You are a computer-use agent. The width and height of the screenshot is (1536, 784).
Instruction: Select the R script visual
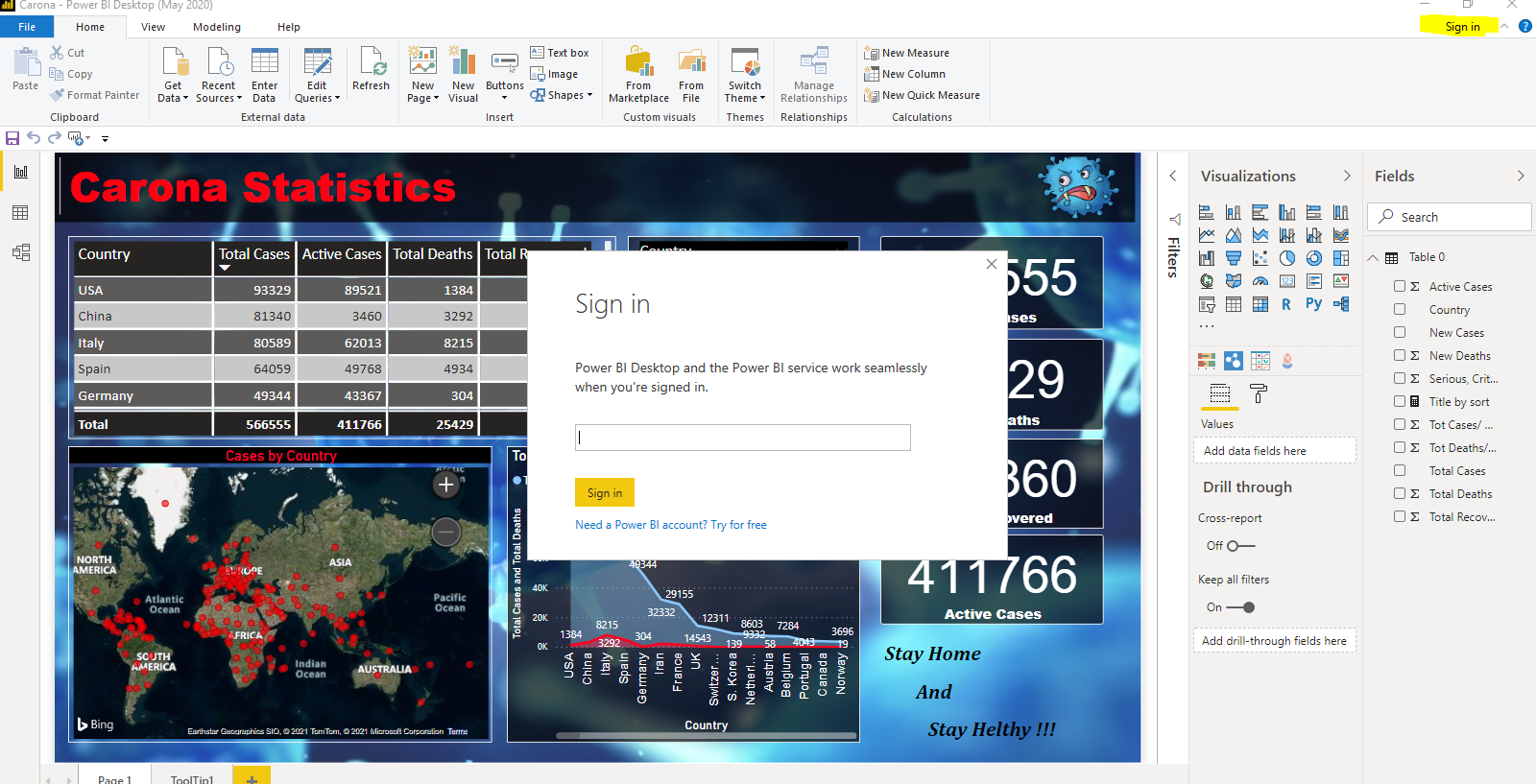click(1286, 304)
